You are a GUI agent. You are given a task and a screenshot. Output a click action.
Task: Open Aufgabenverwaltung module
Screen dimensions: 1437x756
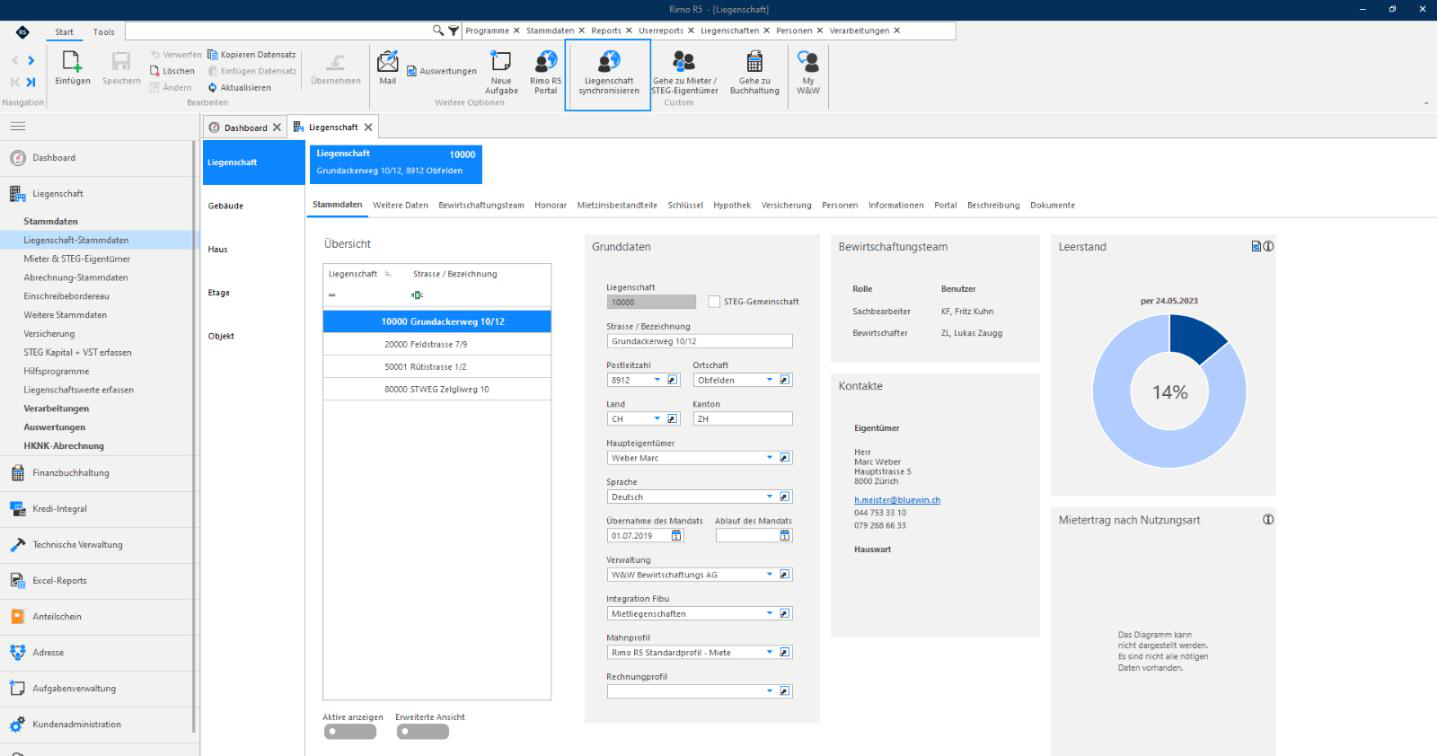click(74, 688)
